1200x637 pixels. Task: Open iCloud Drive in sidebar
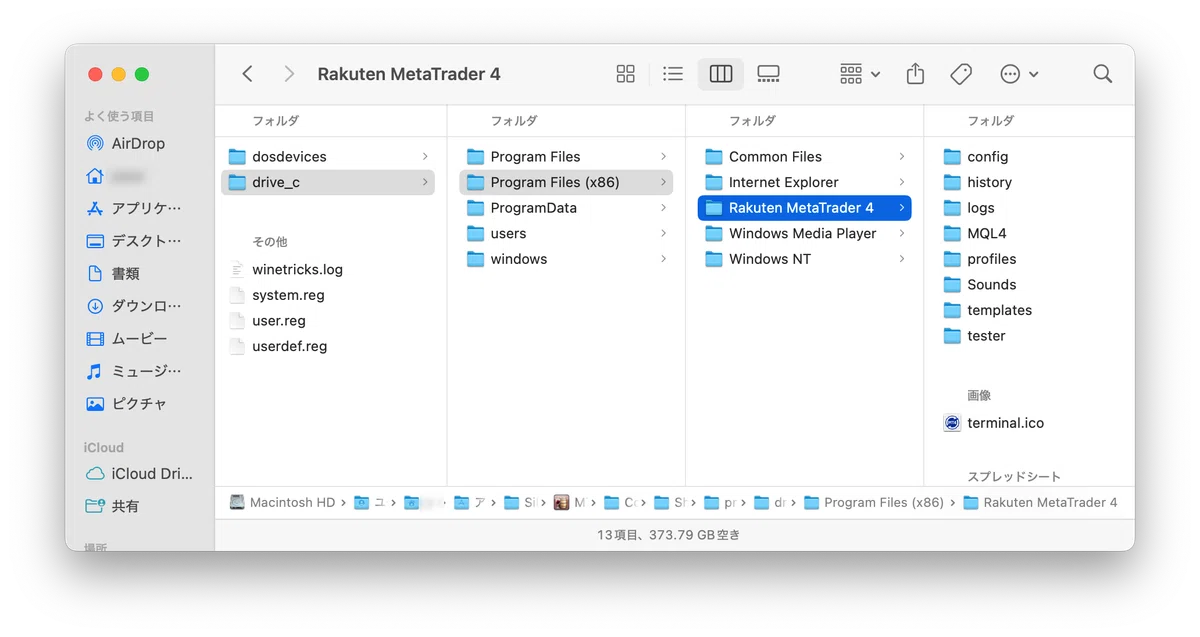[139, 474]
